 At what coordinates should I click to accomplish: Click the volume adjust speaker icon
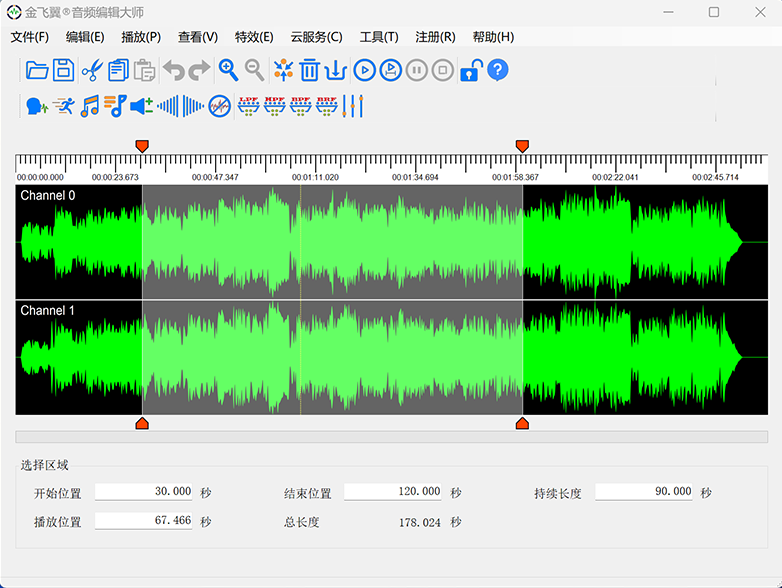coord(142,105)
